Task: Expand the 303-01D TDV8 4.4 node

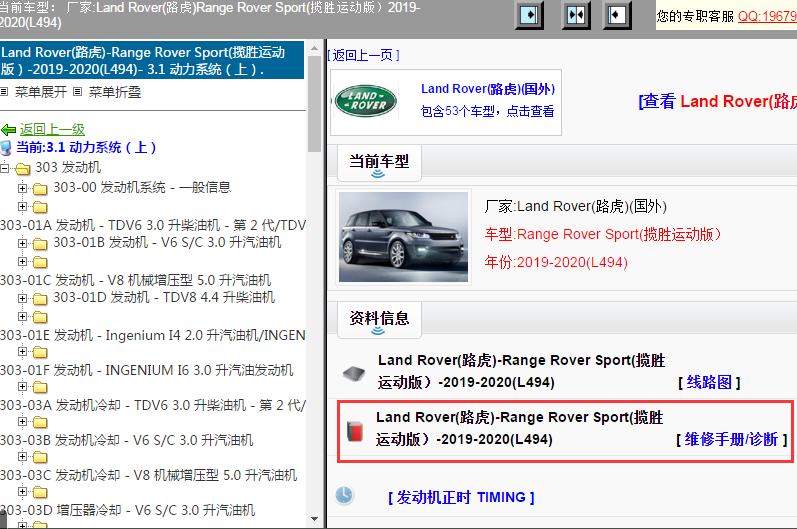Action: pyautogui.click(x=22, y=298)
